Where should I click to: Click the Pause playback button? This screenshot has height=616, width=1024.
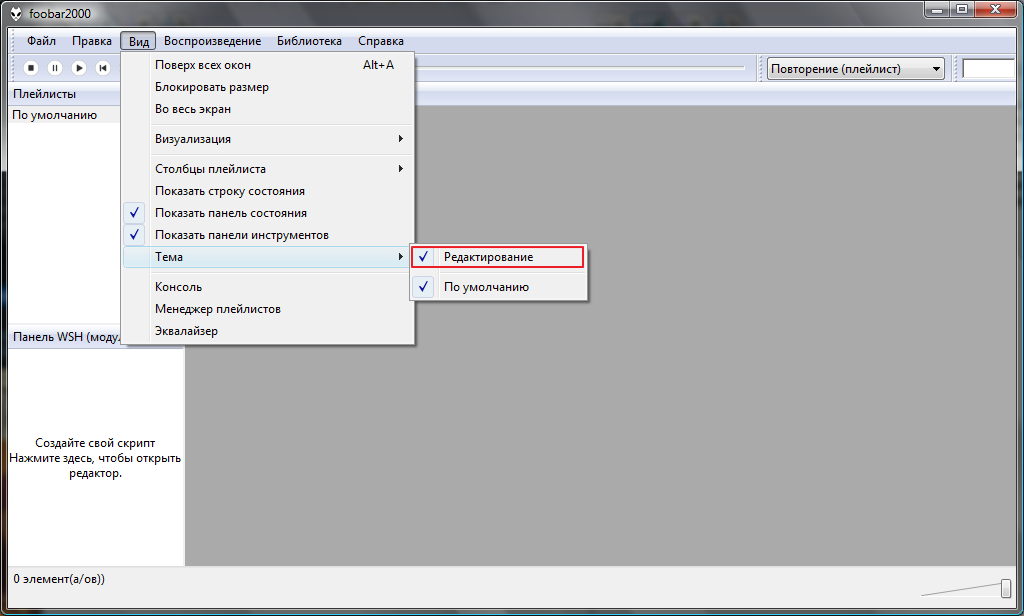click(x=55, y=68)
